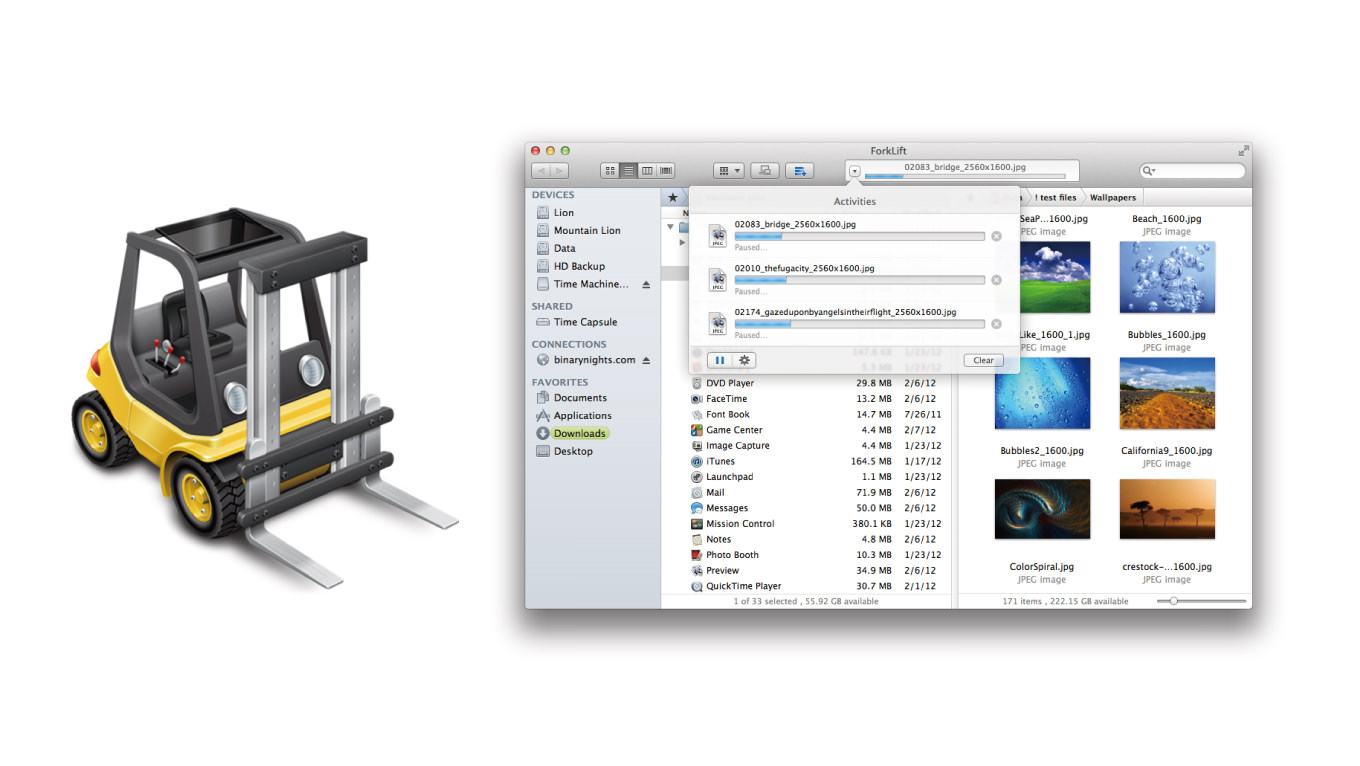Click the connect to server toolbar icon

tap(765, 171)
